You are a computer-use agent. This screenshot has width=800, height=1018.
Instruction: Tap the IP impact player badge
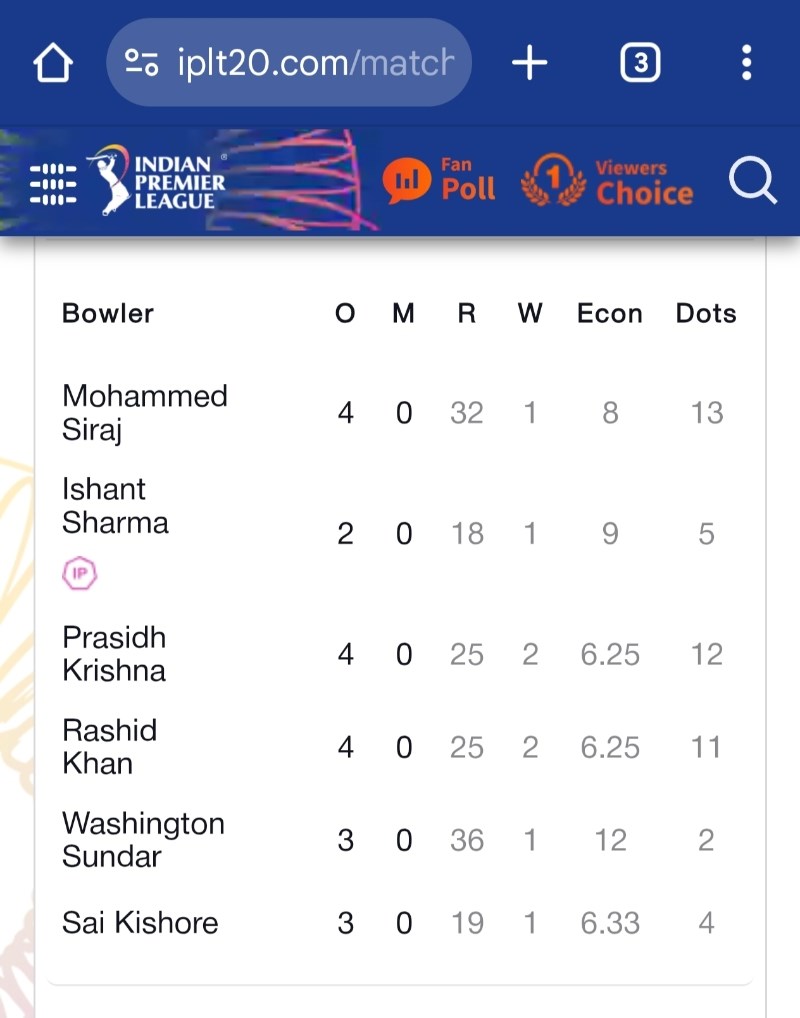[x=79, y=573]
